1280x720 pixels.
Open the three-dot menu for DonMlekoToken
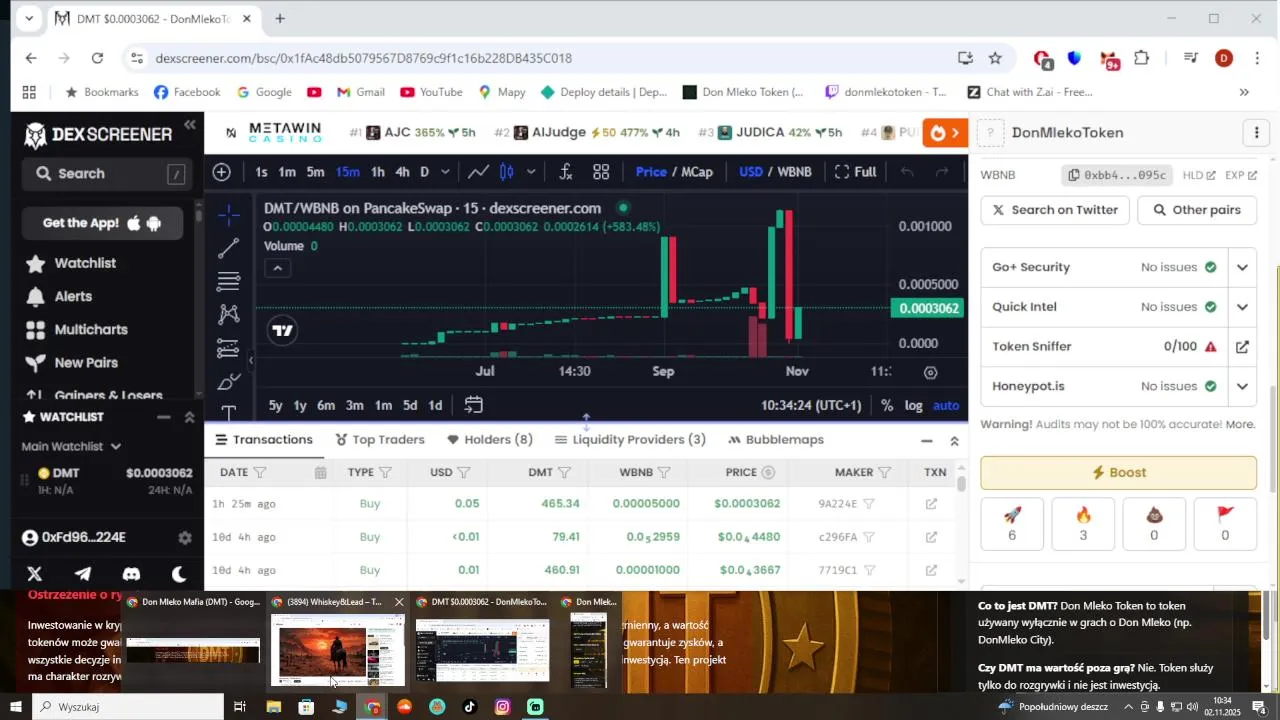point(1256,133)
